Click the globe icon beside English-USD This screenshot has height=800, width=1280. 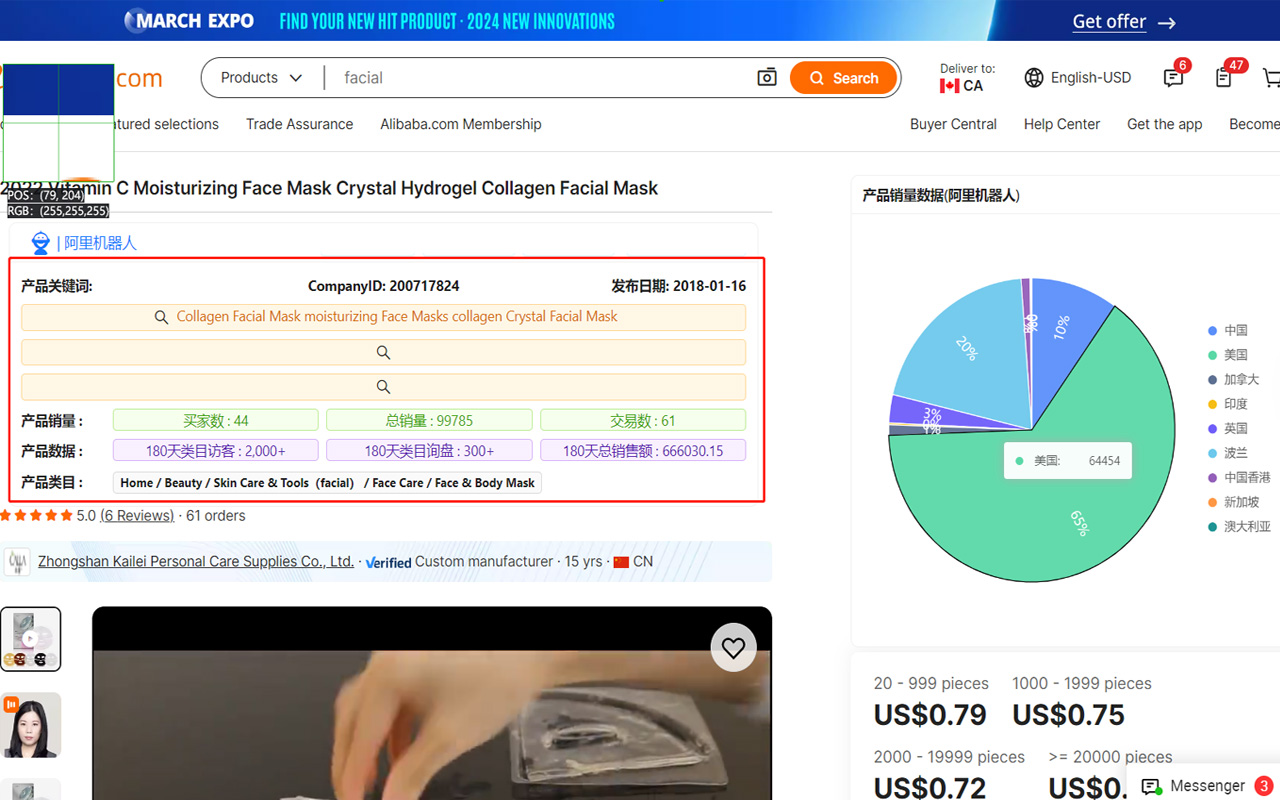(1034, 78)
